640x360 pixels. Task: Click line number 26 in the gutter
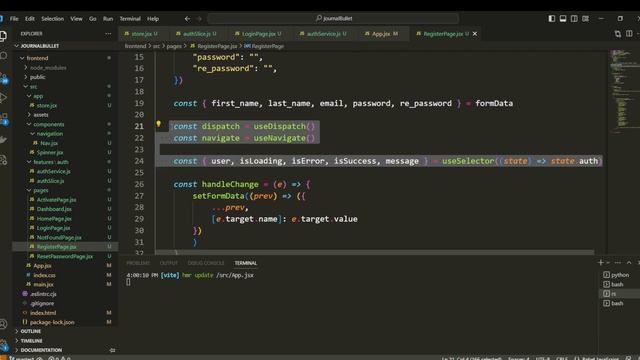(139, 184)
